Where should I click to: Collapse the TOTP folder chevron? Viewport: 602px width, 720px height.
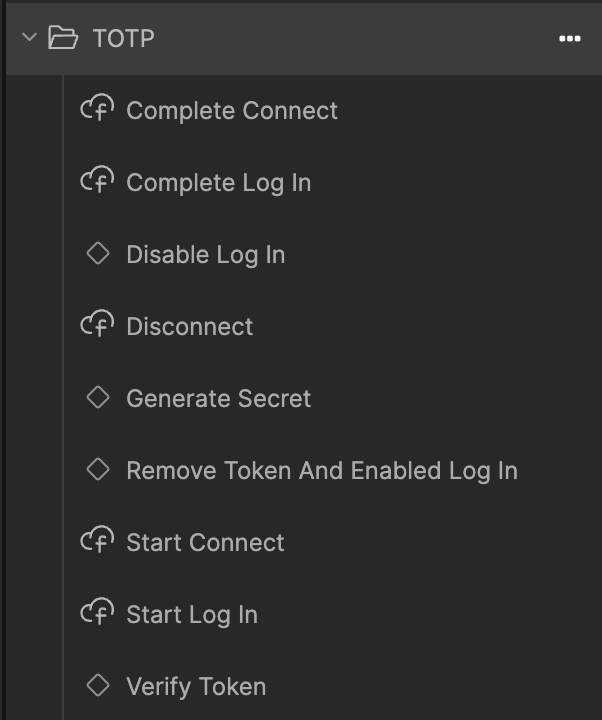[28, 38]
